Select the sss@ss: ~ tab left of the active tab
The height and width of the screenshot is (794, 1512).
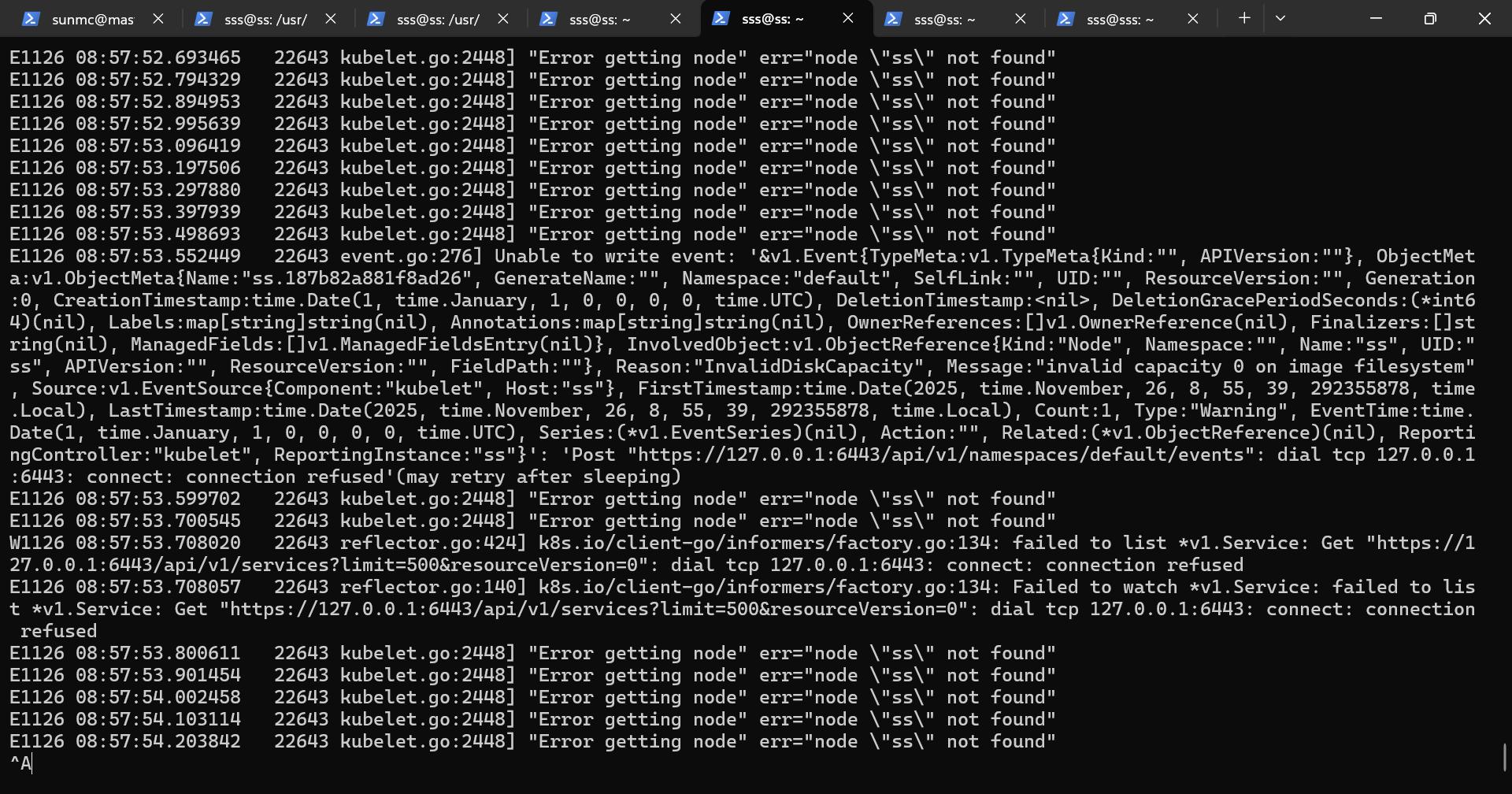599,20
